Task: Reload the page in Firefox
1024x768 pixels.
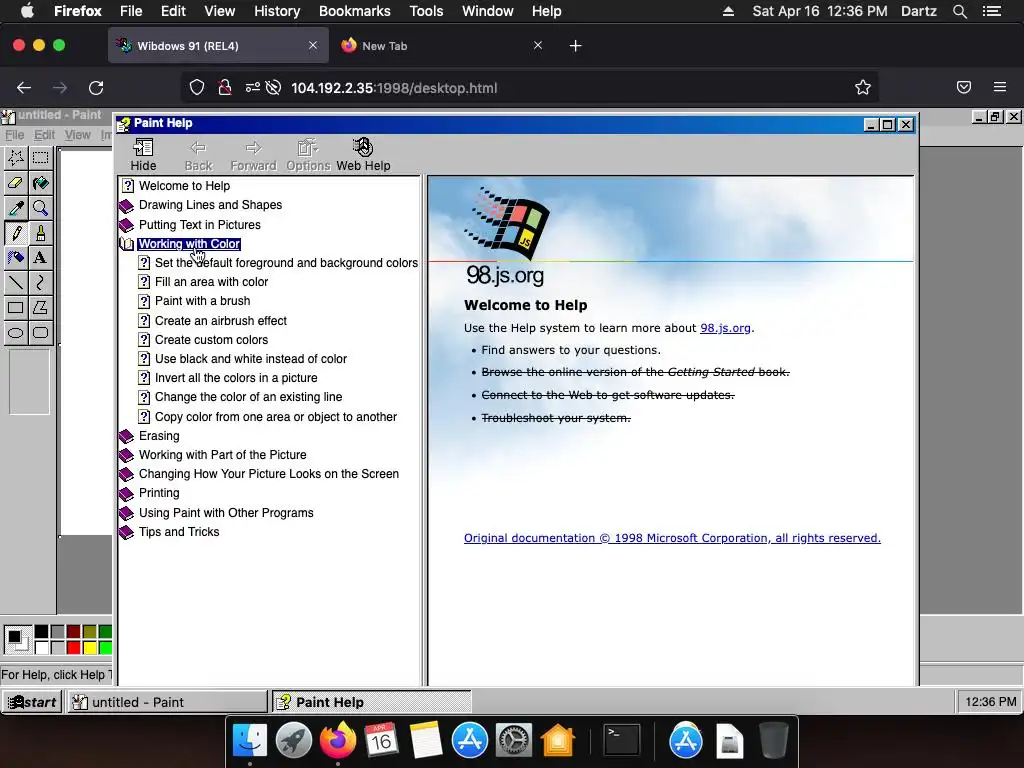Action: 96,88
